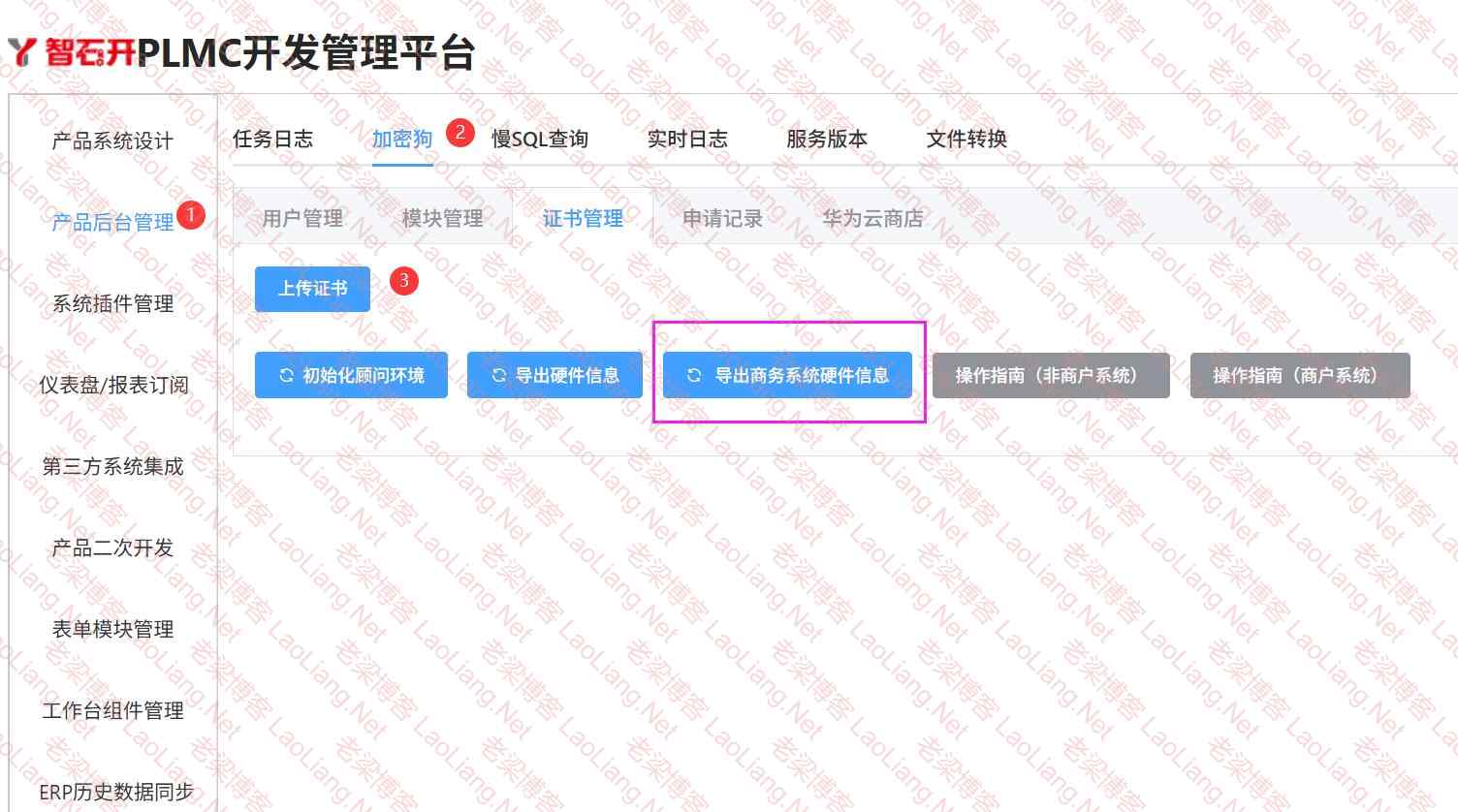This screenshot has width=1458, height=812.
Task: Click the red badge numbered 3
Action: [404, 281]
